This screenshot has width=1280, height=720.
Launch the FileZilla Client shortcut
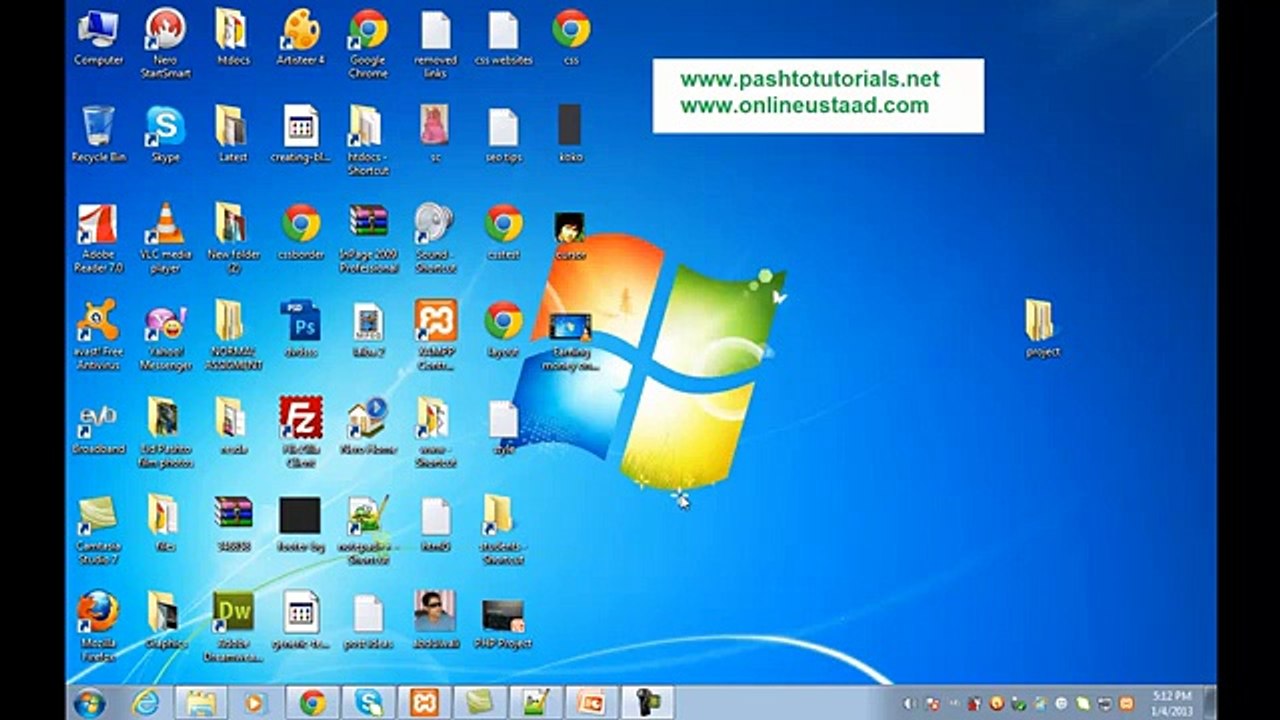point(300,433)
